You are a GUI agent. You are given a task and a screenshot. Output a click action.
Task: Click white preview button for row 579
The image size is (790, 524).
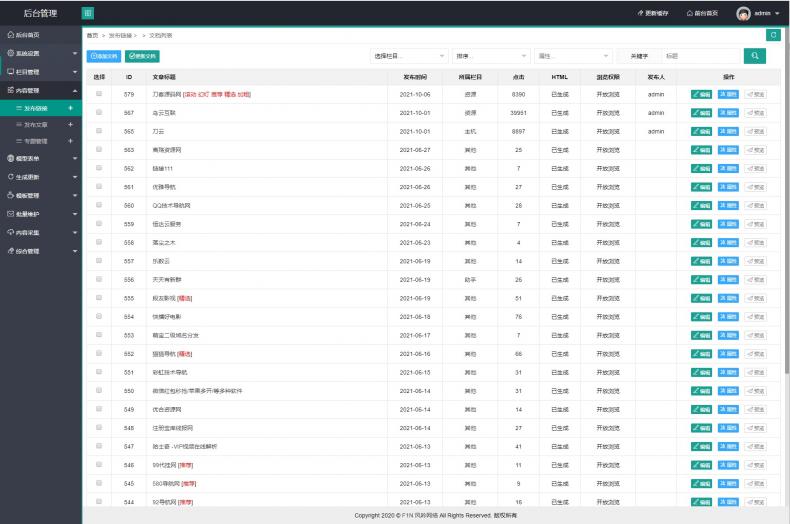pyautogui.click(x=755, y=94)
